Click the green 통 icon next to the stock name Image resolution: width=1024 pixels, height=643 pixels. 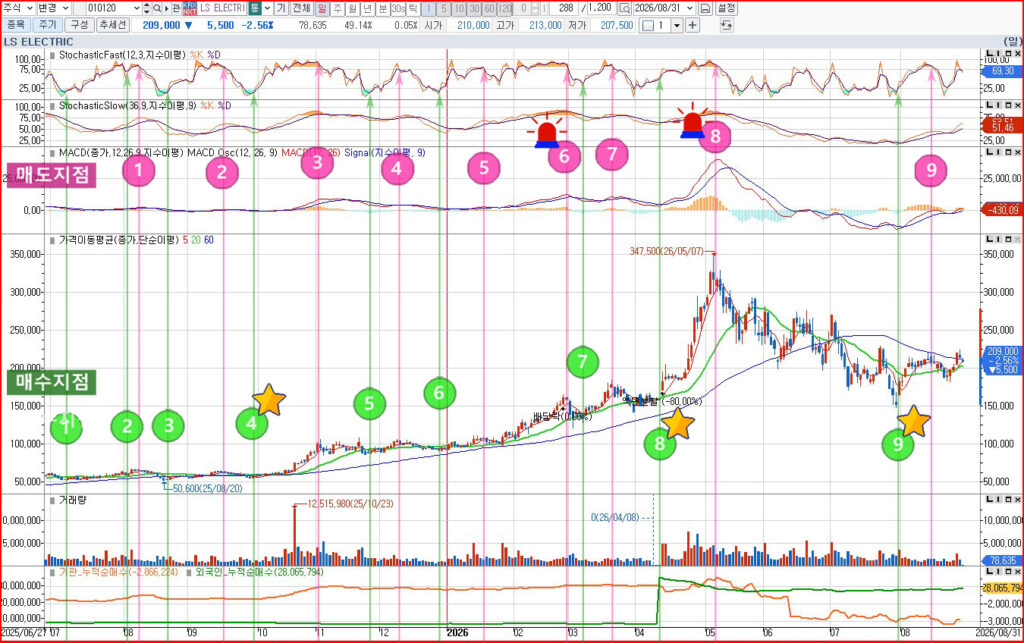click(255, 8)
